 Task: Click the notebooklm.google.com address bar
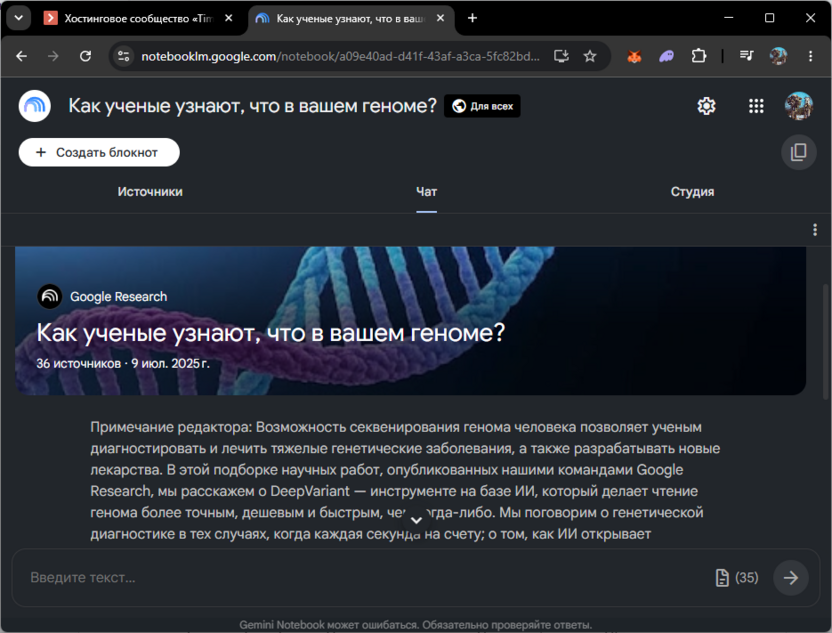click(x=340, y=56)
